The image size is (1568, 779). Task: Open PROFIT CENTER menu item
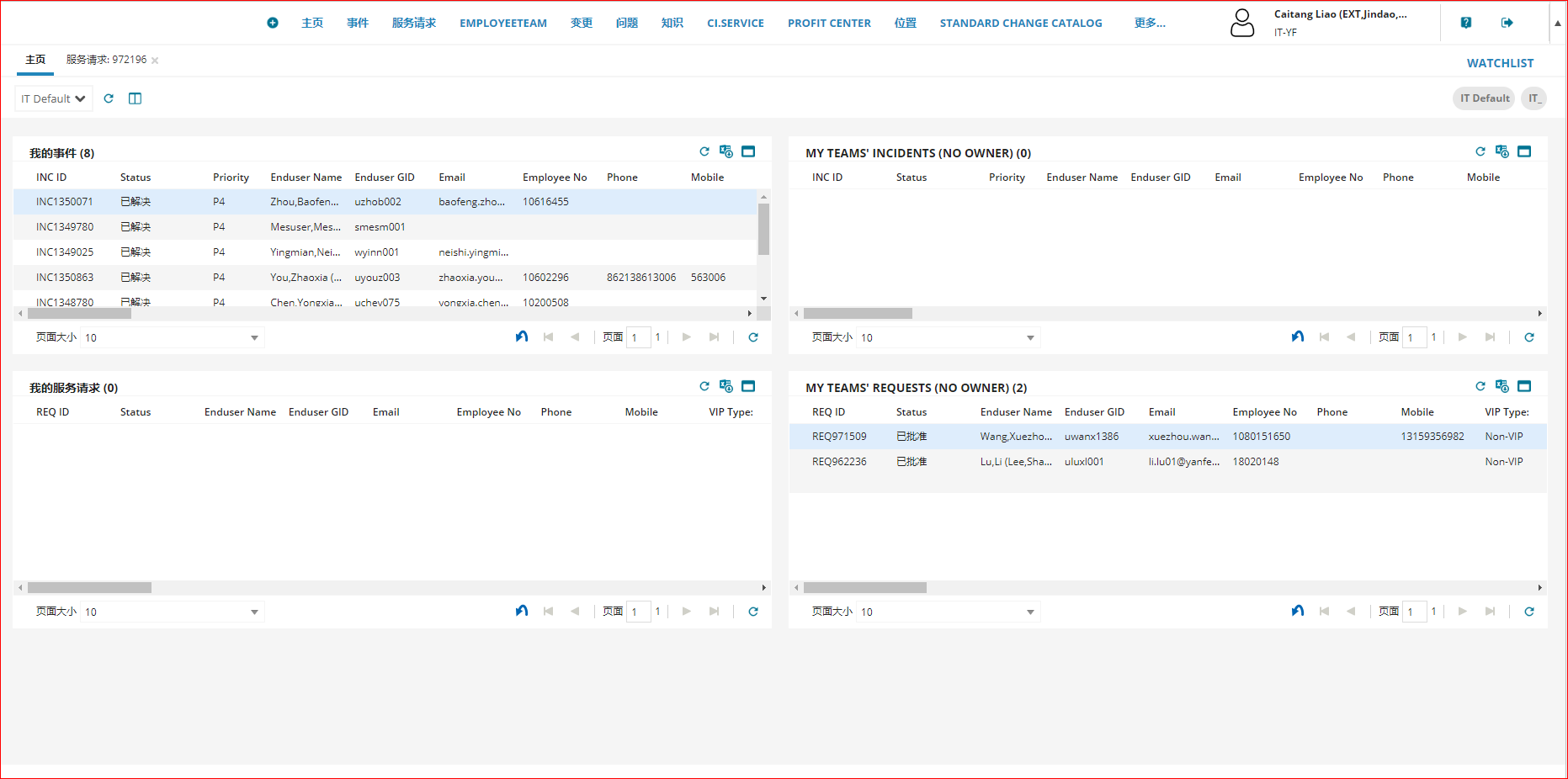(829, 23)
